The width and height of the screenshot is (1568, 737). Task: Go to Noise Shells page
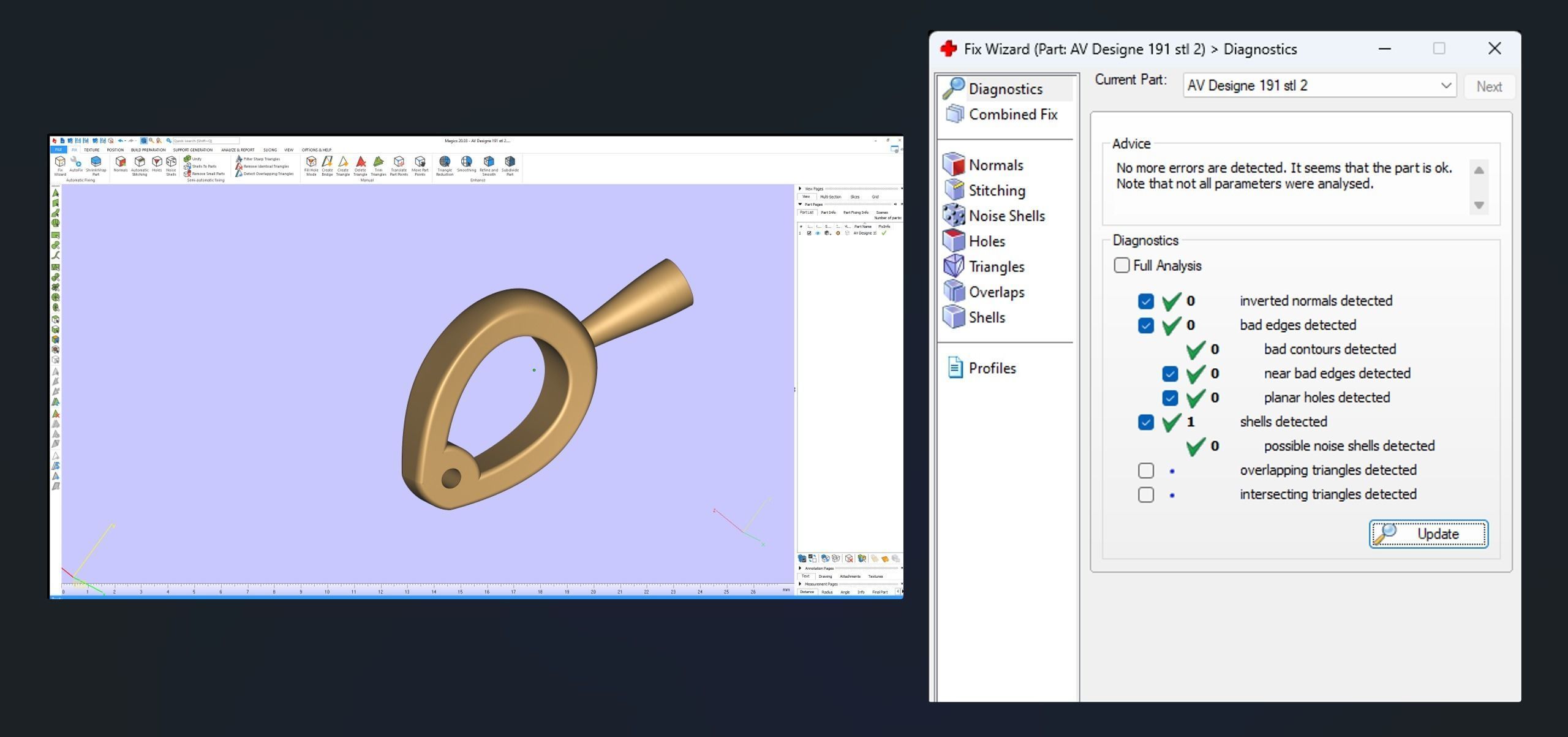[x=1006, y=216]
